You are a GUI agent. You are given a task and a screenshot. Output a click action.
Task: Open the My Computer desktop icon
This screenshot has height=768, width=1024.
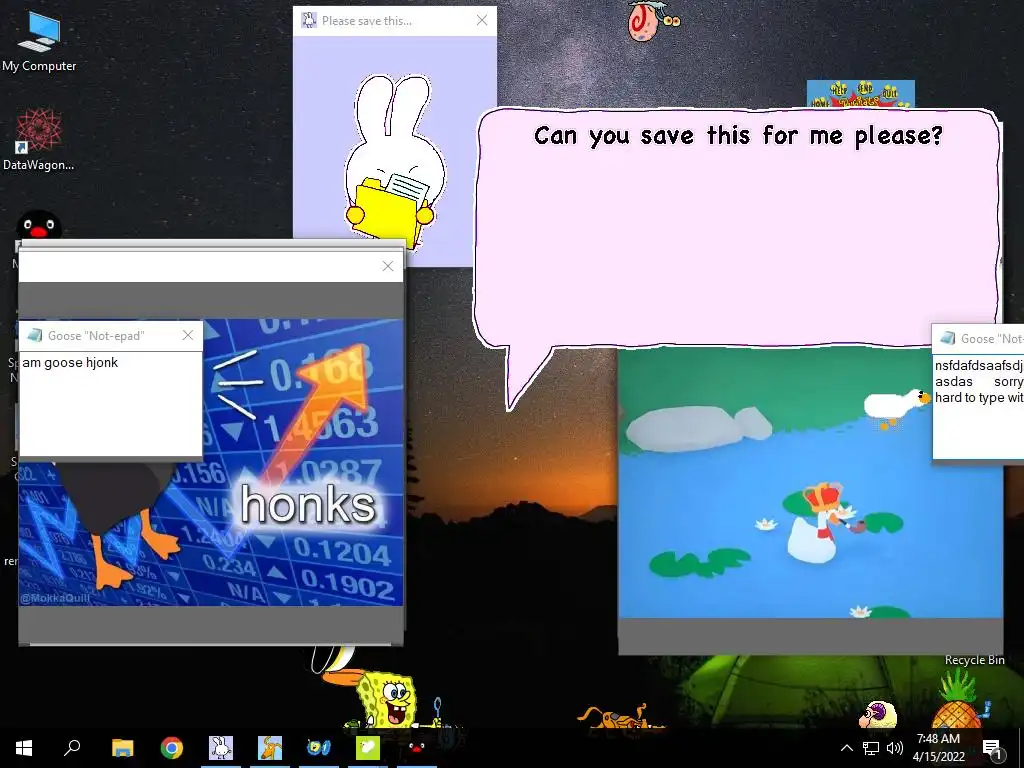pos(39,40)
